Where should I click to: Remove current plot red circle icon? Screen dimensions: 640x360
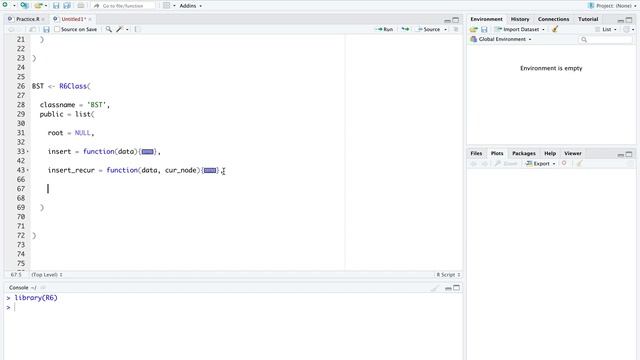[x=564, y=163]
